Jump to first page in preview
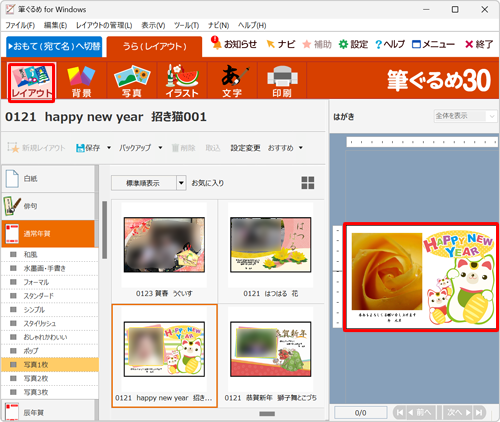Viewport: 500px width, 422px height. click(x=400, y=413)
